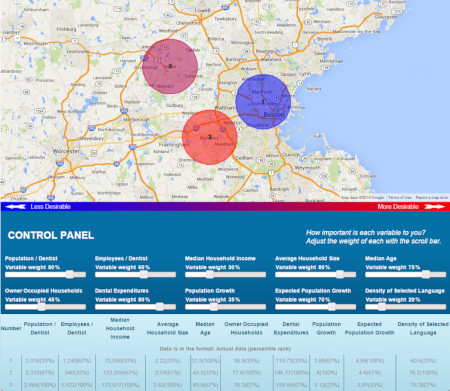Open the Report a map error link
Image resolution: width=450 pixels, height=391 pixels.
[x=432, y=198]
